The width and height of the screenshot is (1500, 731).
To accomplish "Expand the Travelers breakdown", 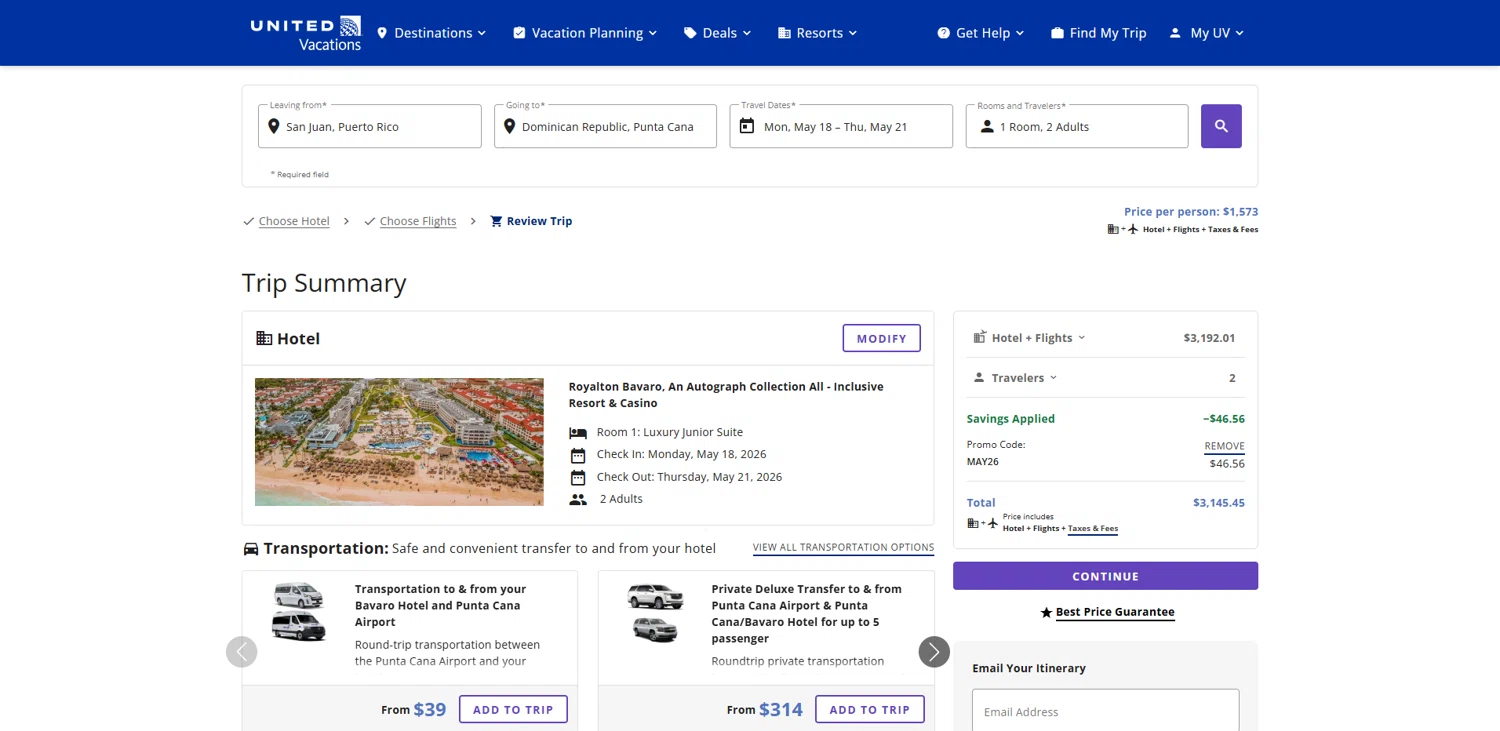I will click(x=1016, y=378).
